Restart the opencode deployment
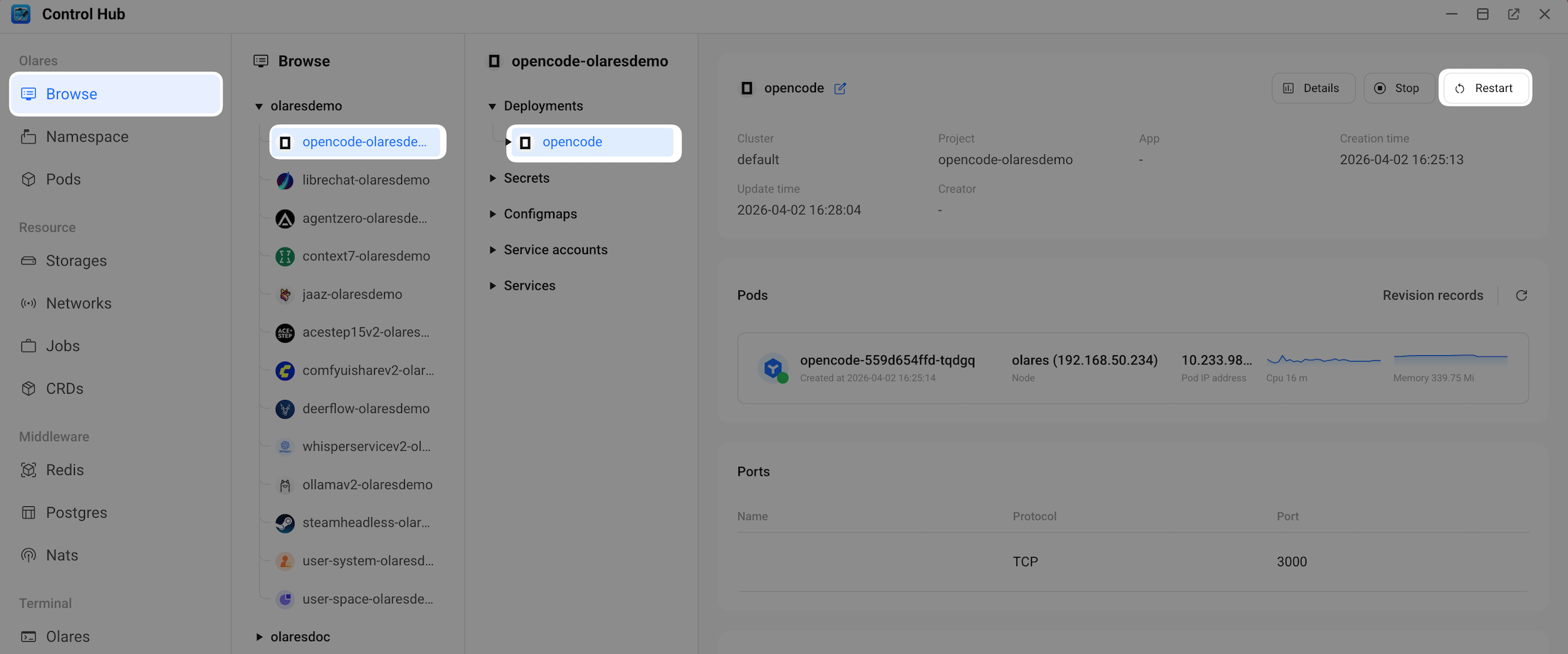The height and width of the screenshot is (654, 1568). [1485, 88]
